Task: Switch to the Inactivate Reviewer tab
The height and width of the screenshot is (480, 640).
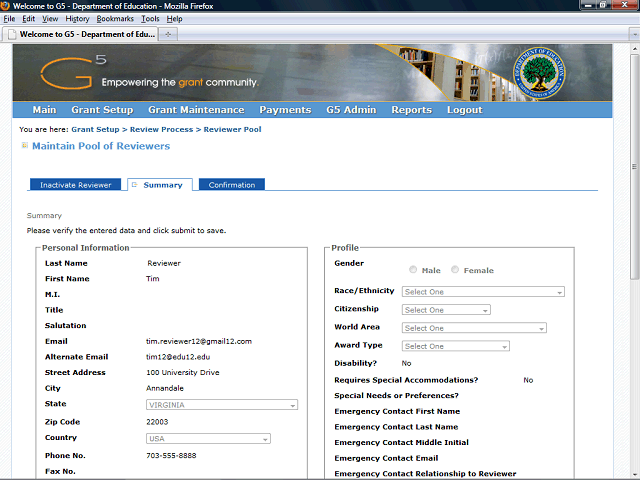Action: 76,185
